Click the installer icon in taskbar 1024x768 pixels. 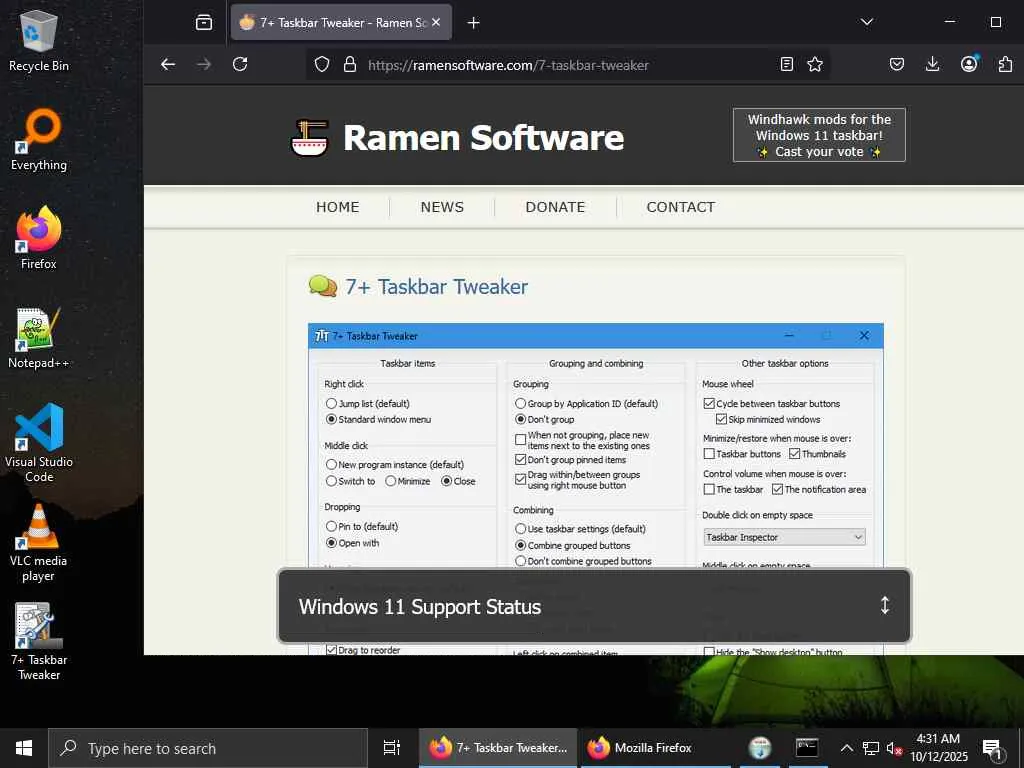pos(760,748)
